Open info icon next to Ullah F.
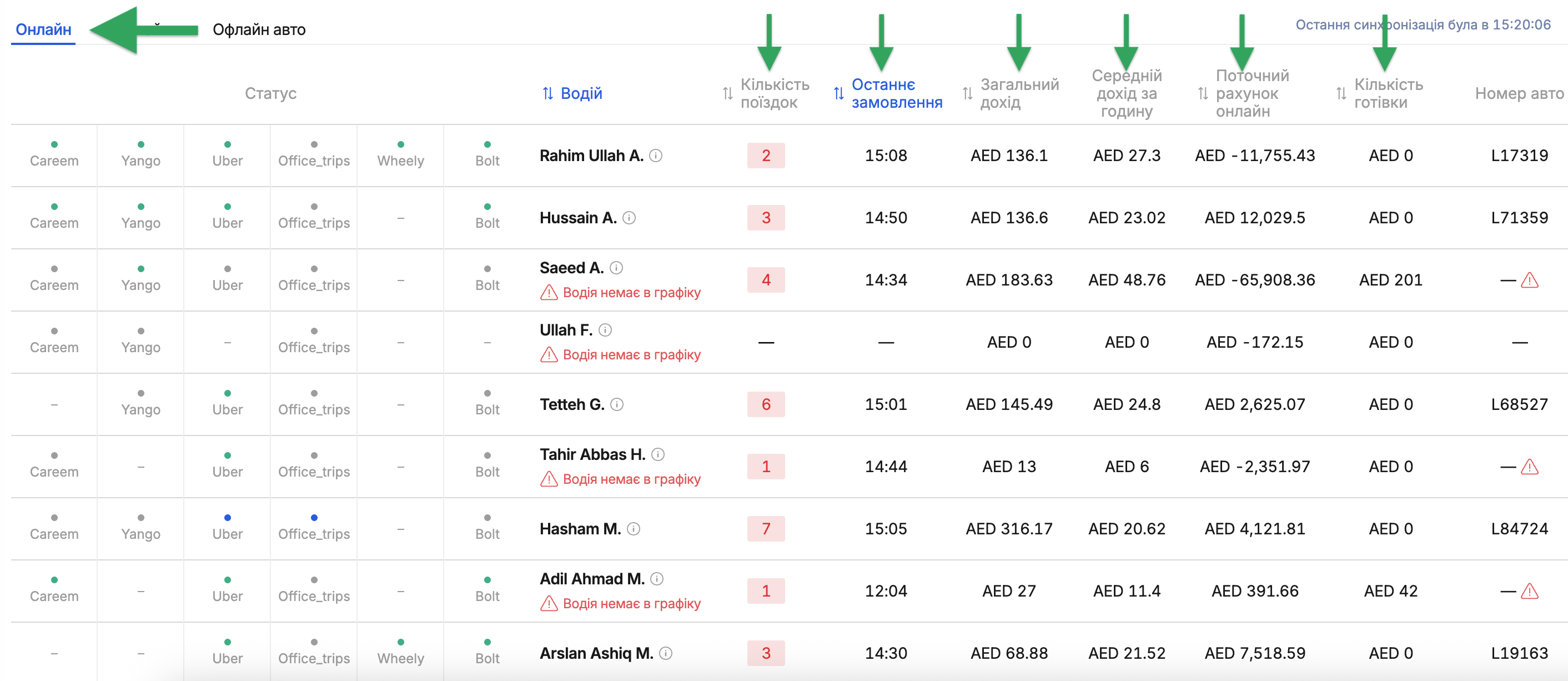Screen dimensions: 1568x681 pos(605,330)
